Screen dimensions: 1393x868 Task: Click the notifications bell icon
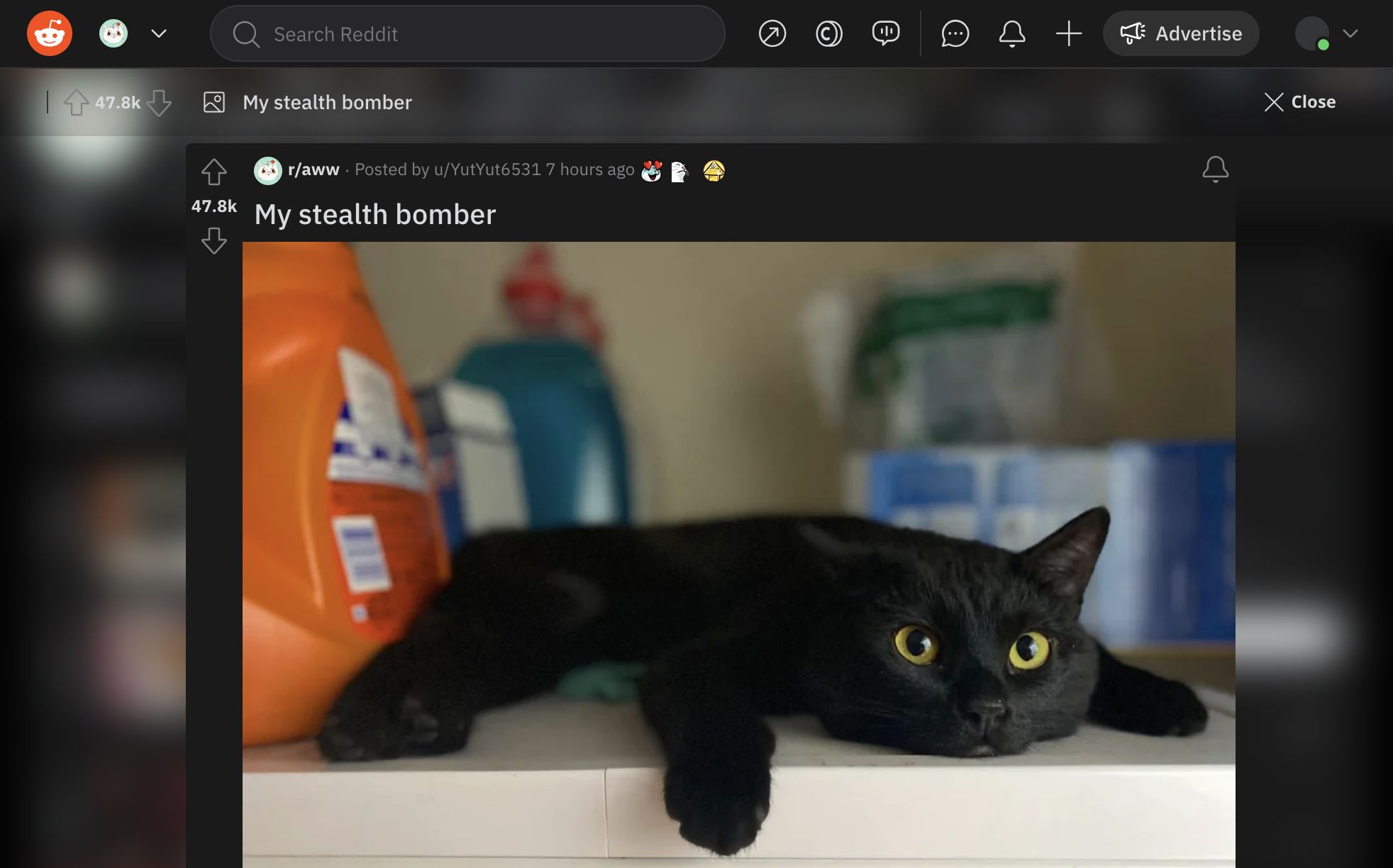(x=1011, y=33)
